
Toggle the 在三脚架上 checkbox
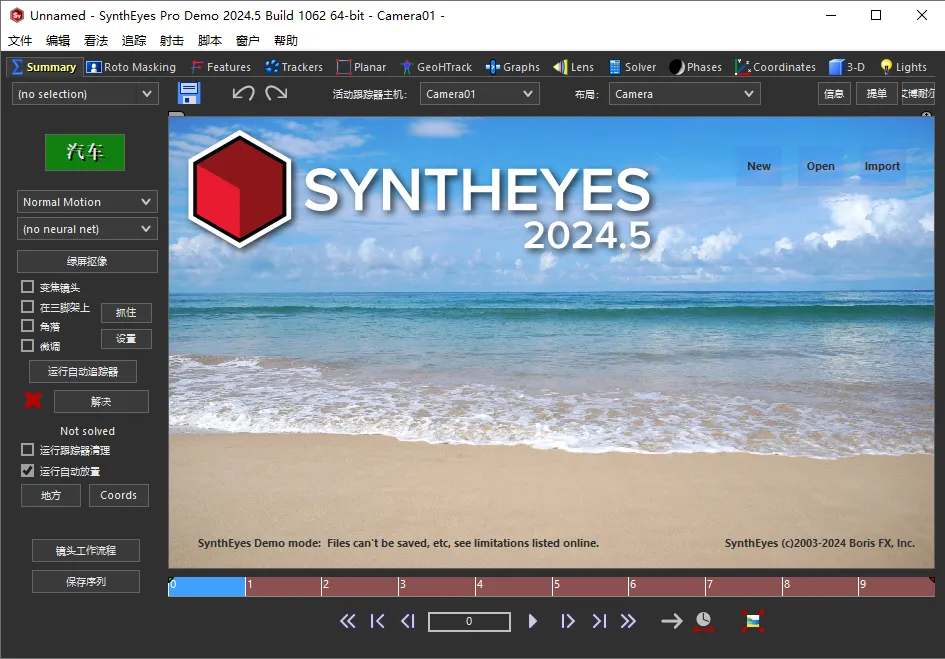click(x=28, y=307)
